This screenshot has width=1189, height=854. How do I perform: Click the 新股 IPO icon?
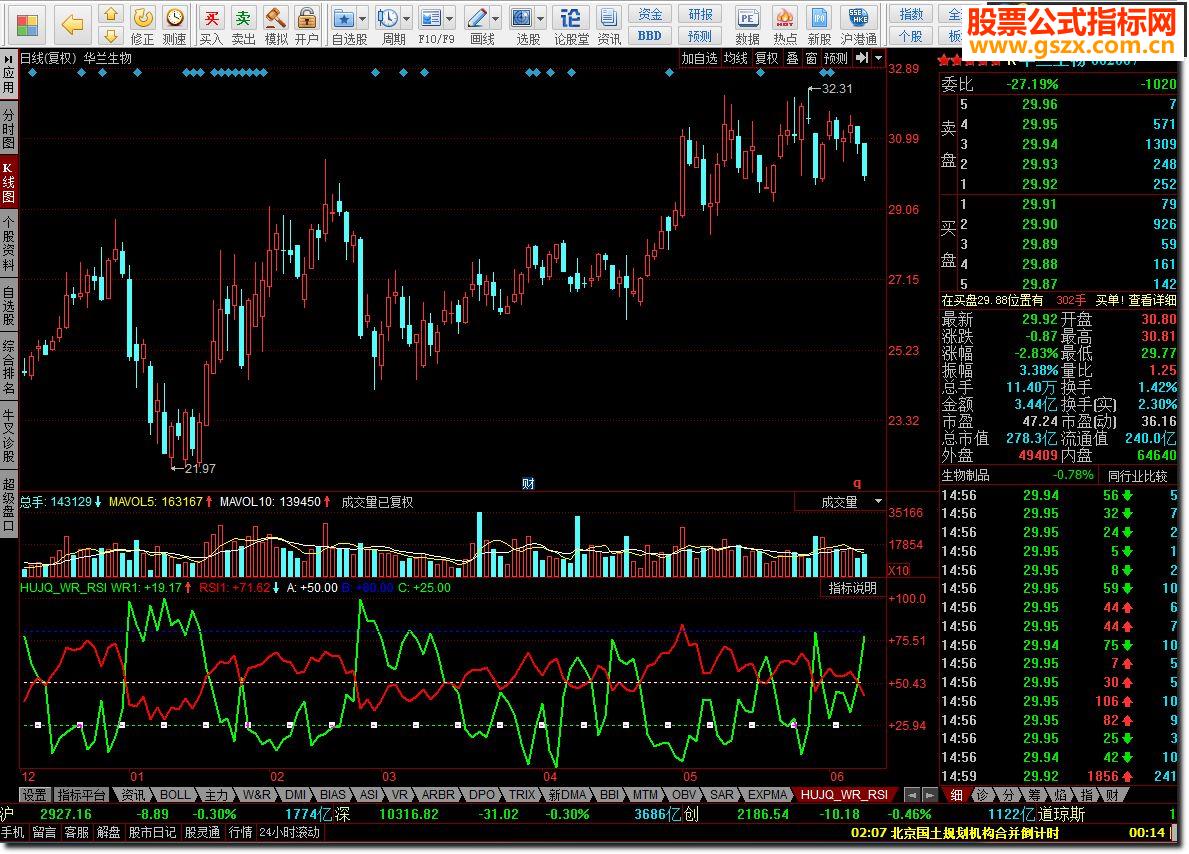tap(819, 25)
